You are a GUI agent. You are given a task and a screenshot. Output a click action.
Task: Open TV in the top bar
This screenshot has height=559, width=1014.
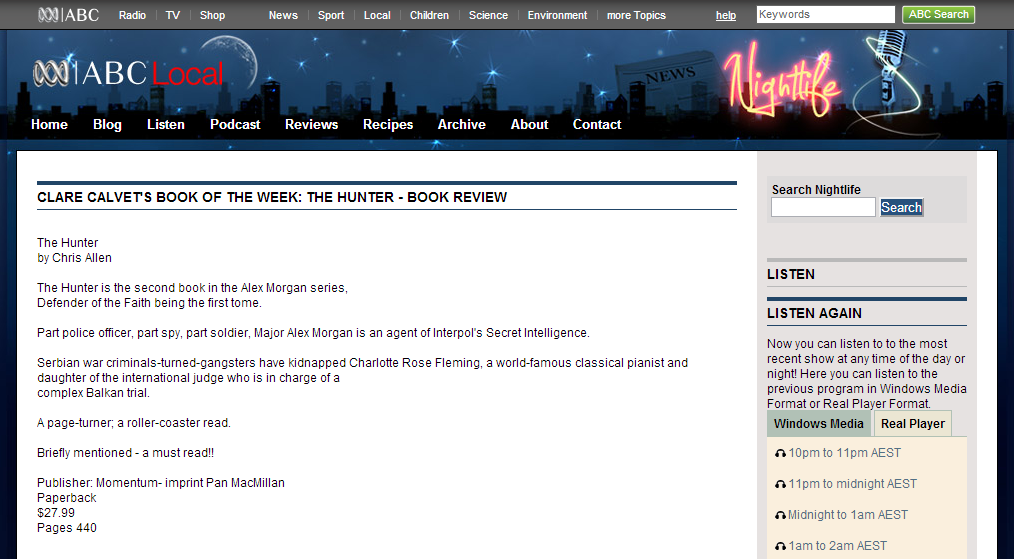(x=173, y=15)
